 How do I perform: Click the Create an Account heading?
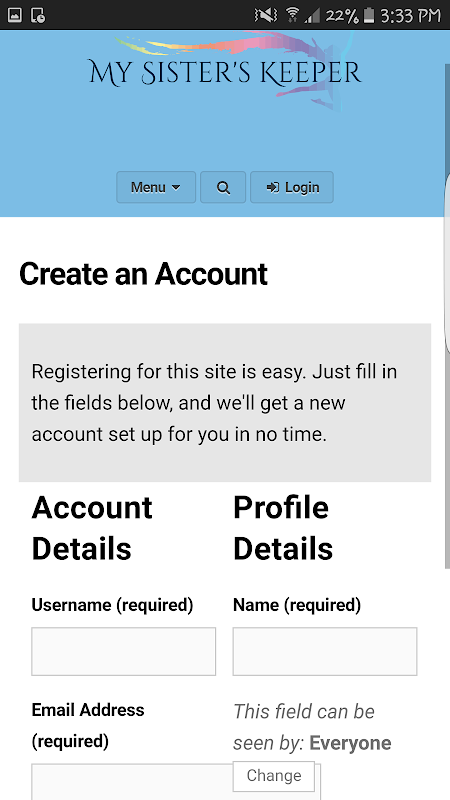[x=143, y=274]
